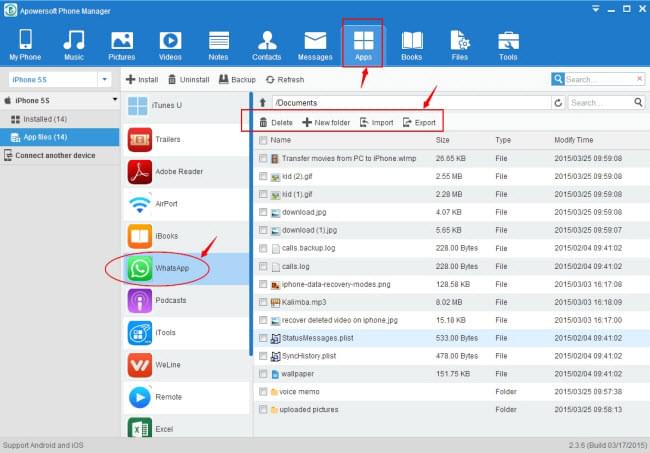This screenshot has height=453, width=650.
Task: Click the file search magnifier icon
Action: (638, 102)
